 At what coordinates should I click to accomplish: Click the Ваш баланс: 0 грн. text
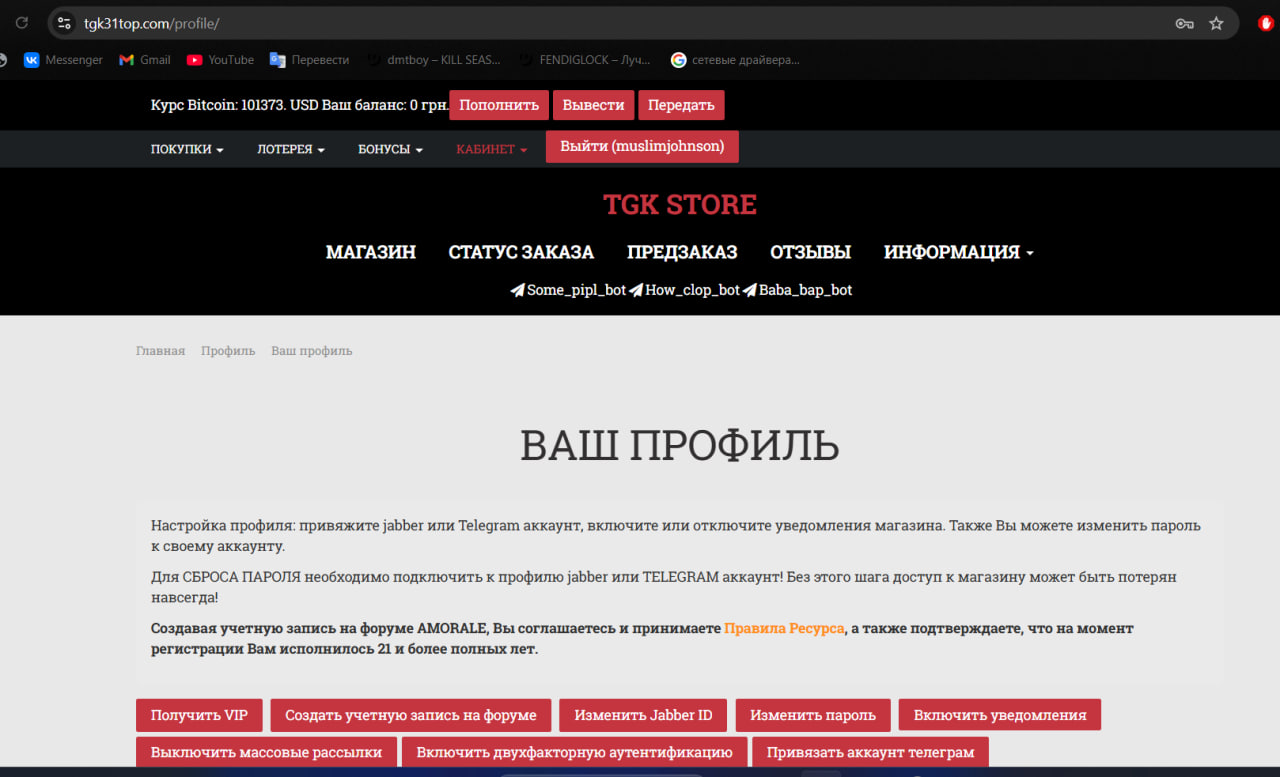pos(384,105)
